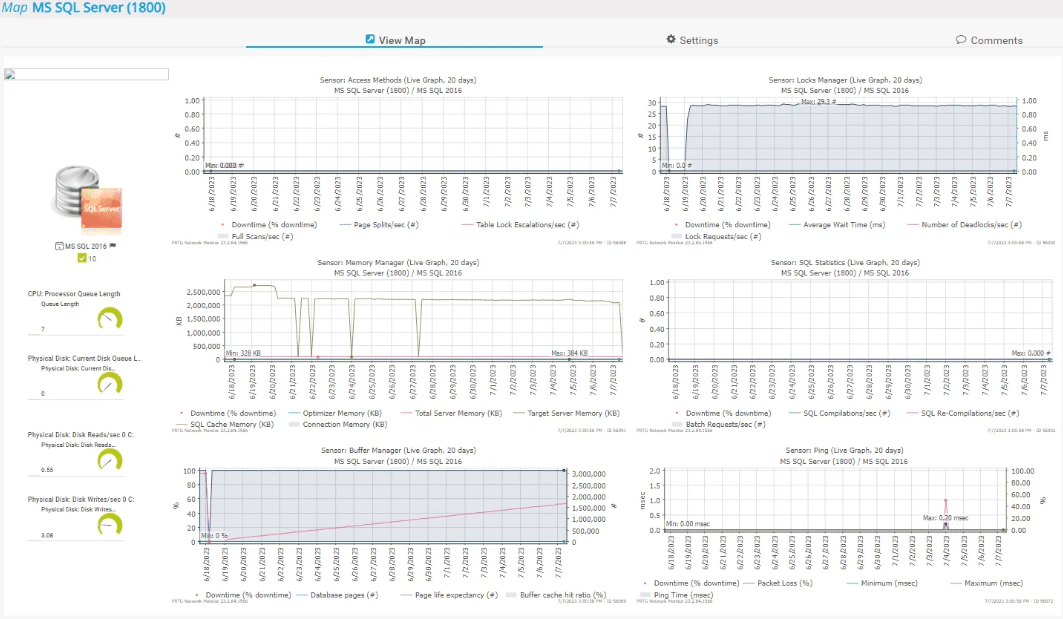Click the Current Disk Queue Length gauge

[x=109, y=384]
